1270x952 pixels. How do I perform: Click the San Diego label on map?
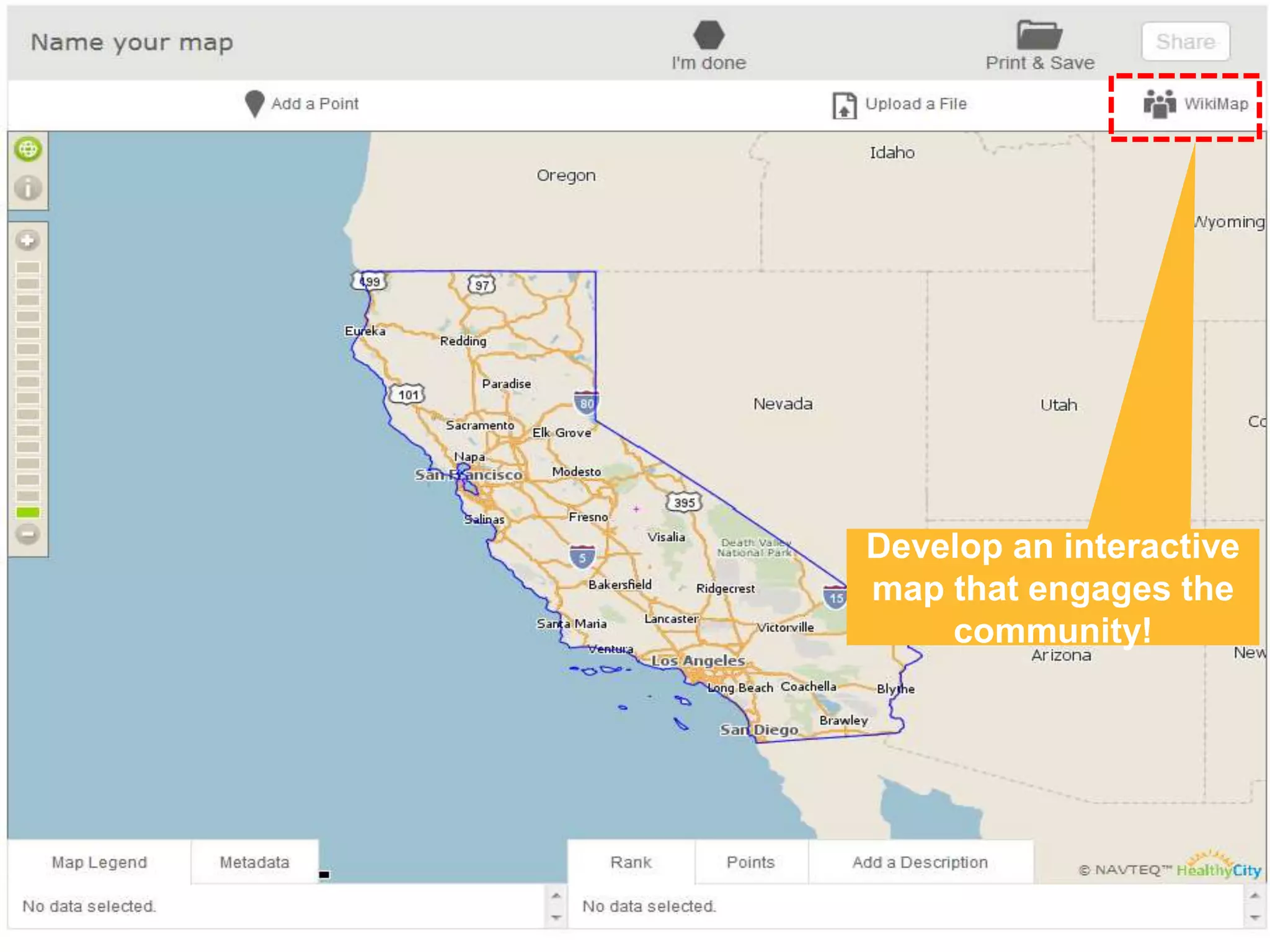(x=759, y=730)
